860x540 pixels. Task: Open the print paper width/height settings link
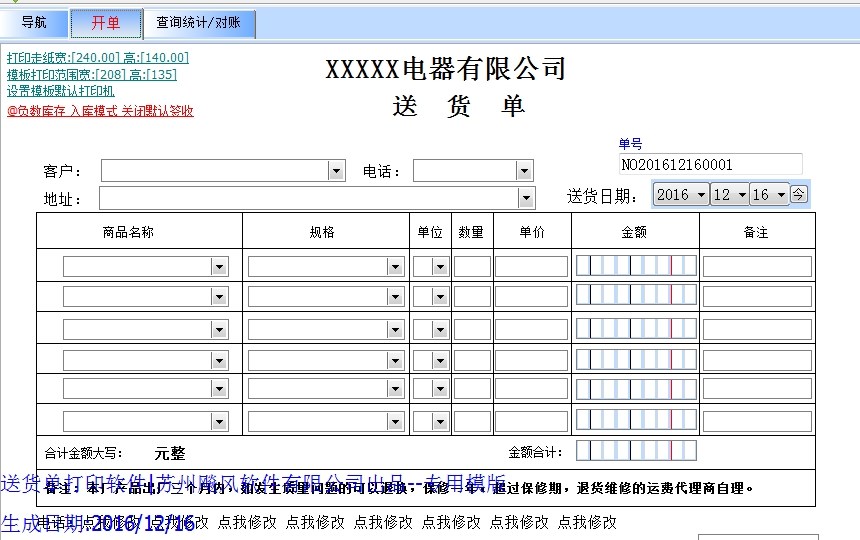97,58
